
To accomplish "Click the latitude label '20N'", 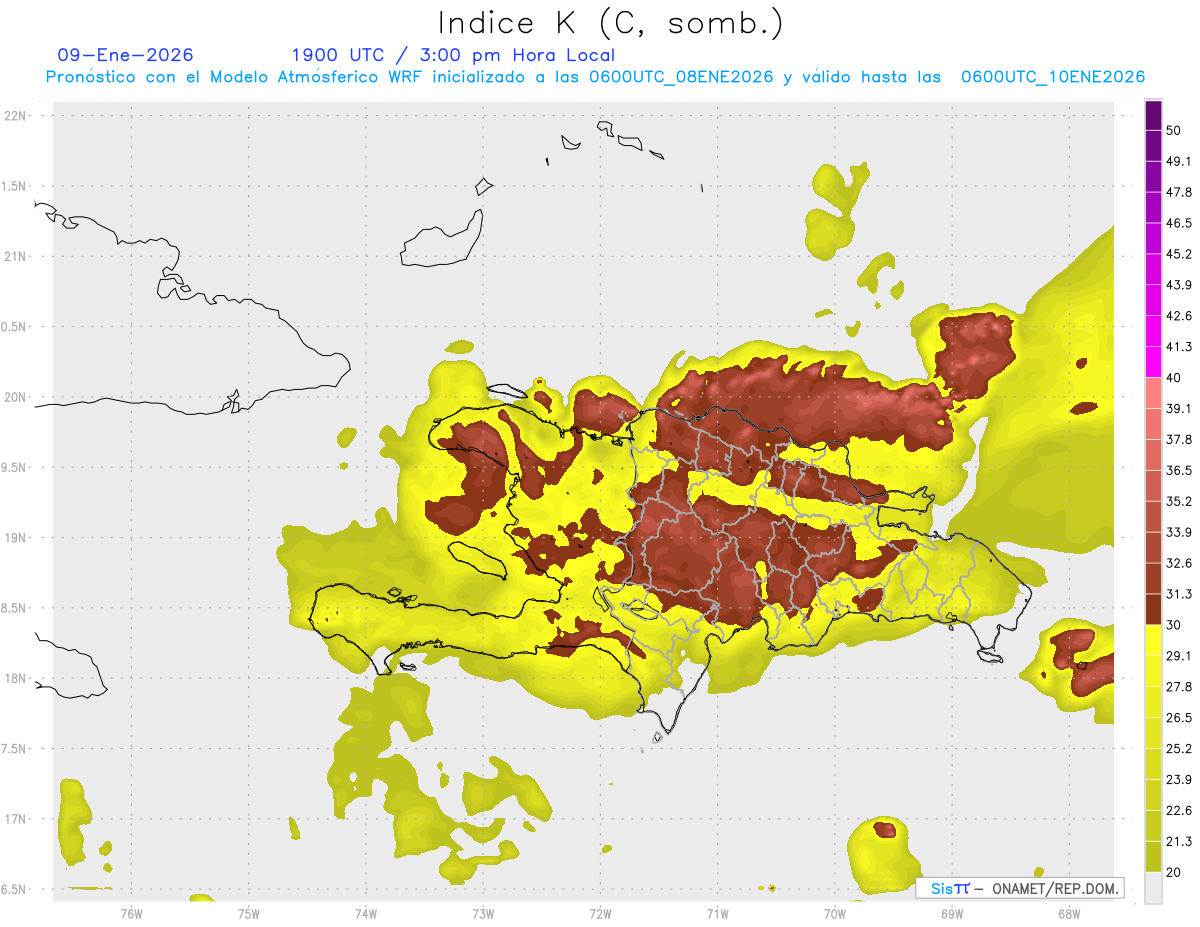I will tap(16, 397).
